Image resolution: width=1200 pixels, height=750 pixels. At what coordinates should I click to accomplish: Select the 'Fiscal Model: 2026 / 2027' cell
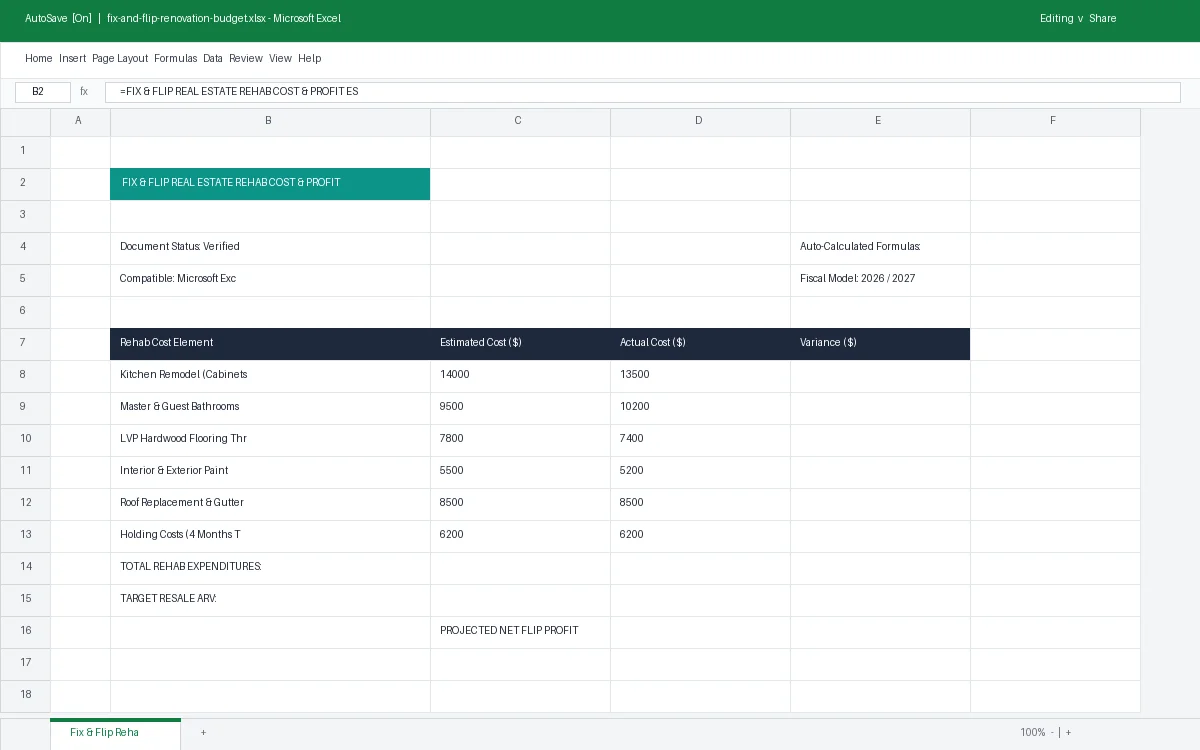click(880, 280)
